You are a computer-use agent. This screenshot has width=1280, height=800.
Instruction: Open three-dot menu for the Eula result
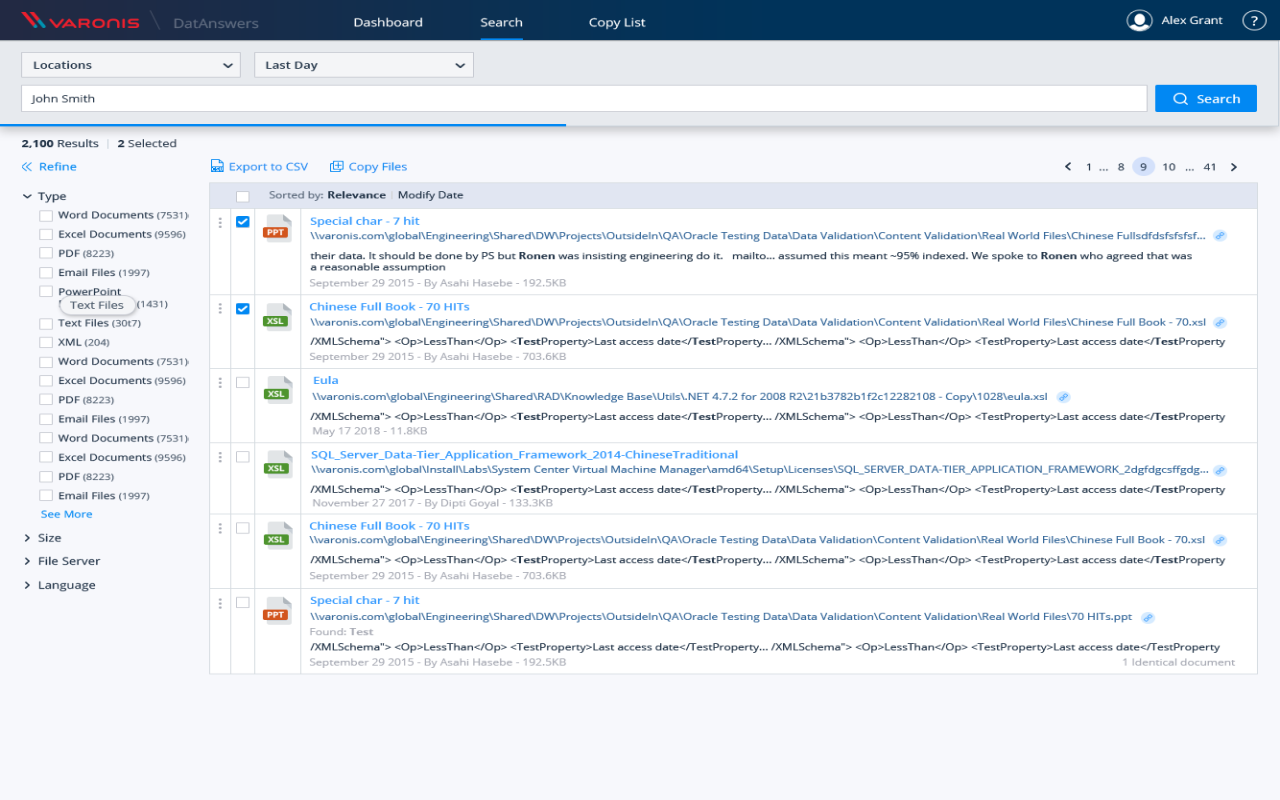[x=220, y=382]
